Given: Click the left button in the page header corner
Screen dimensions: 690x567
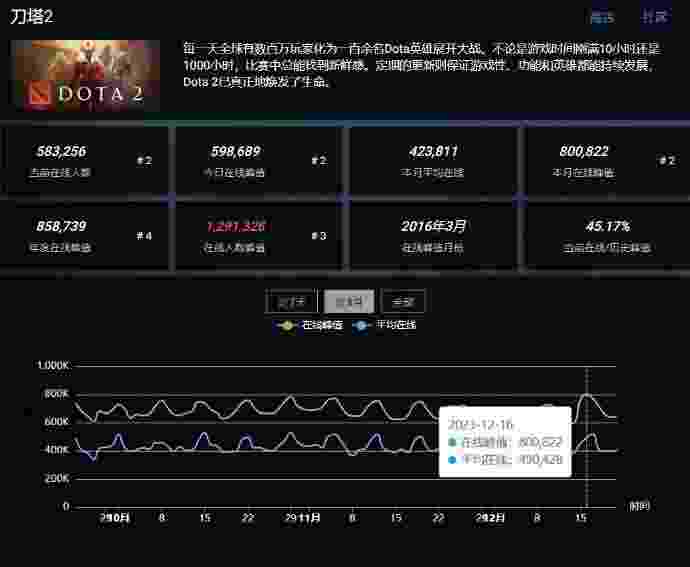Looking at the screenshot, I should click(x=602, y=18).
